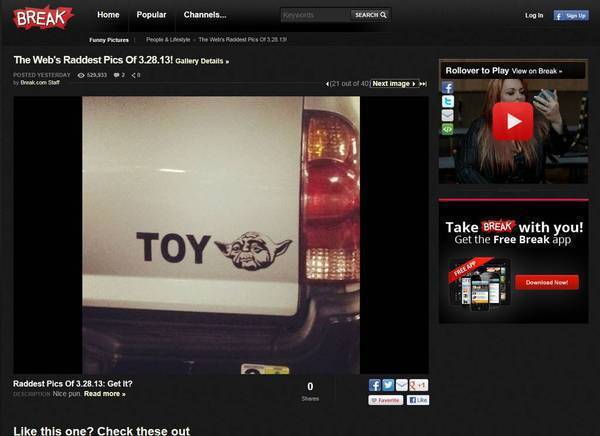Click the Favorite button
600x436 pixels.
[x=385, y=400]
